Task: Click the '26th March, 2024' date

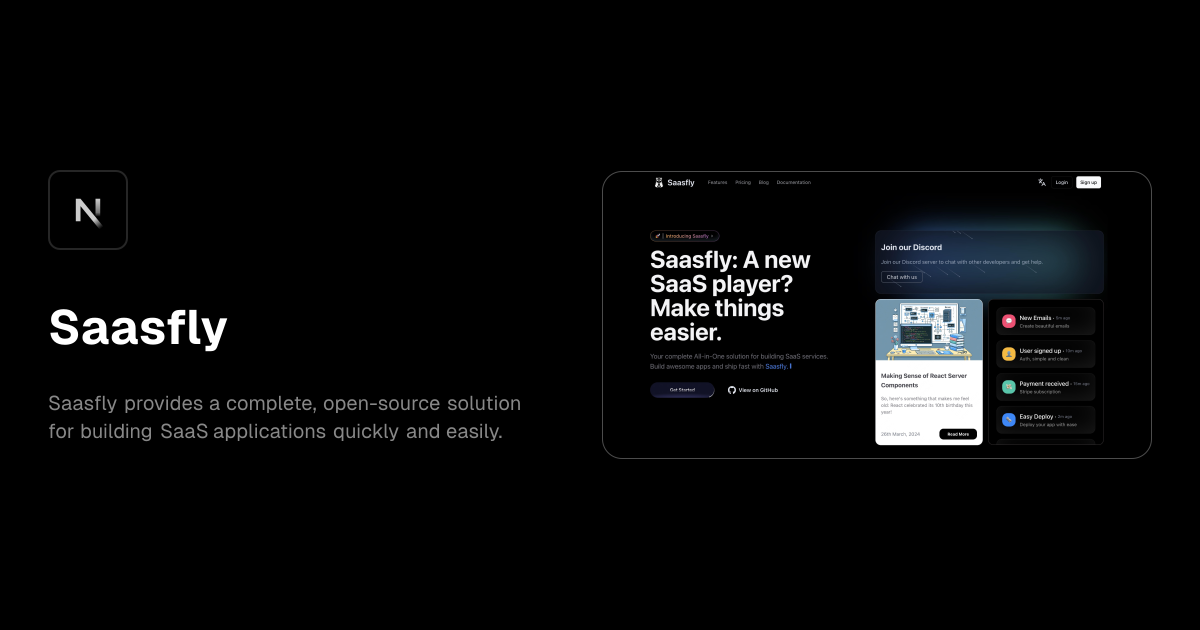Action: click(x=900, y=434)
